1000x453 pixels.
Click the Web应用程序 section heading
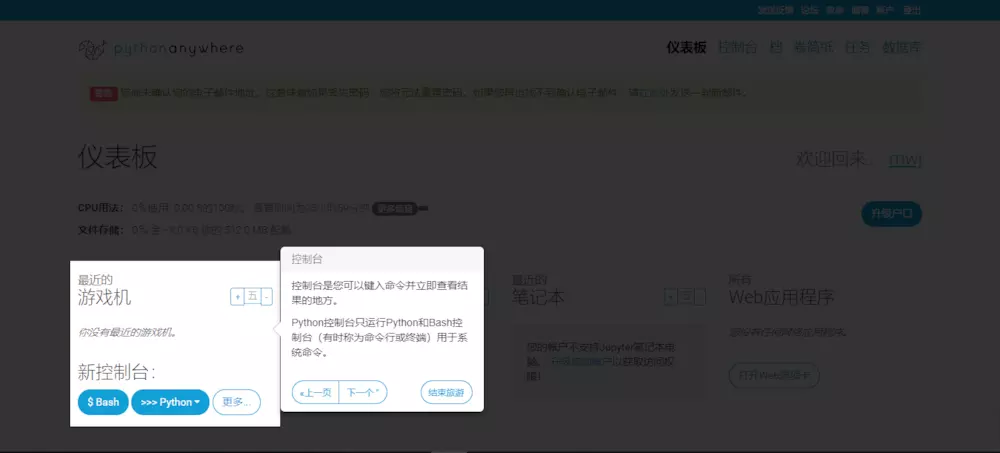click(x=781, y=297)
